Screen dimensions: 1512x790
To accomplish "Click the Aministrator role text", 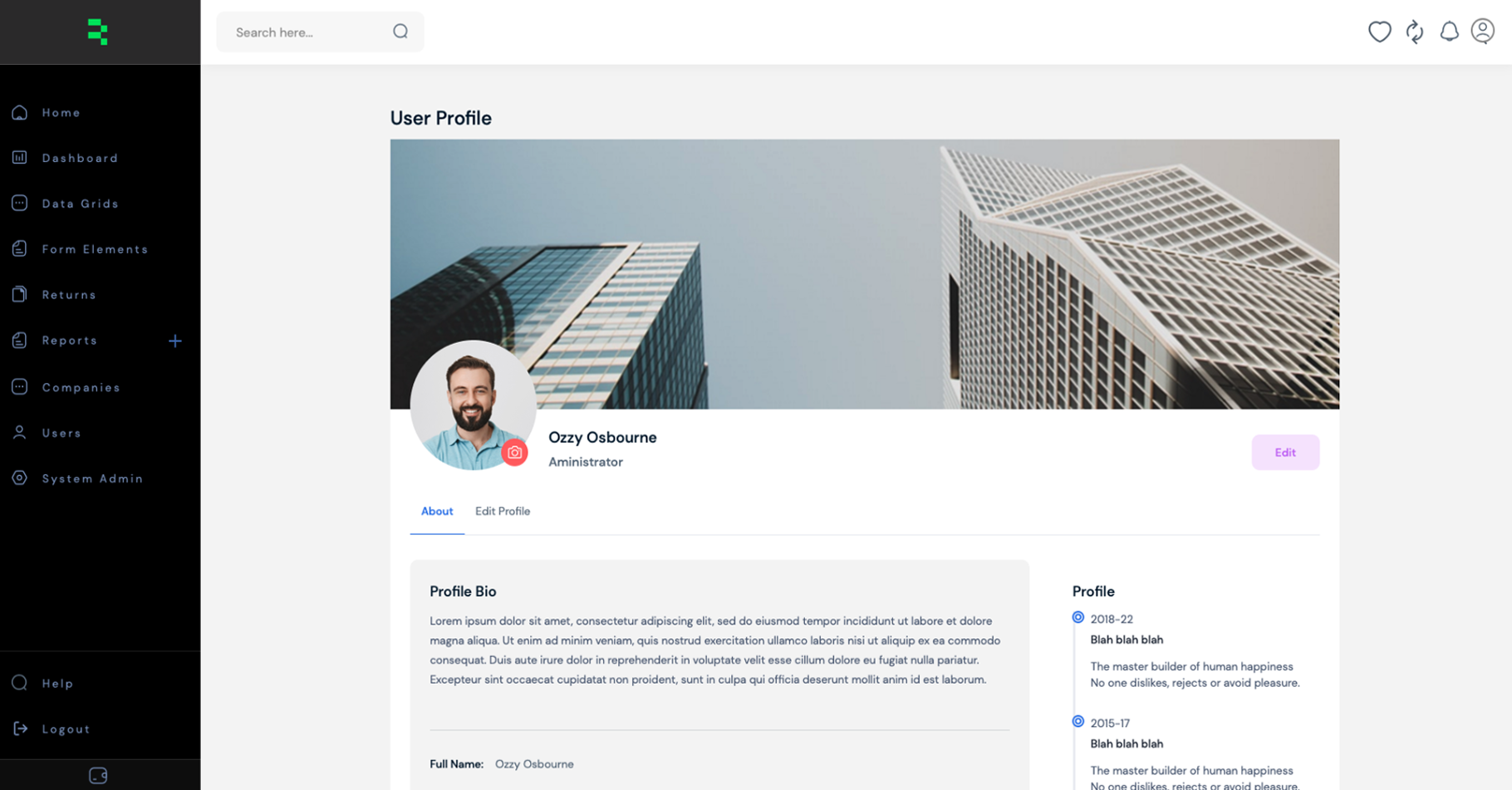I will tap(586, 462).
